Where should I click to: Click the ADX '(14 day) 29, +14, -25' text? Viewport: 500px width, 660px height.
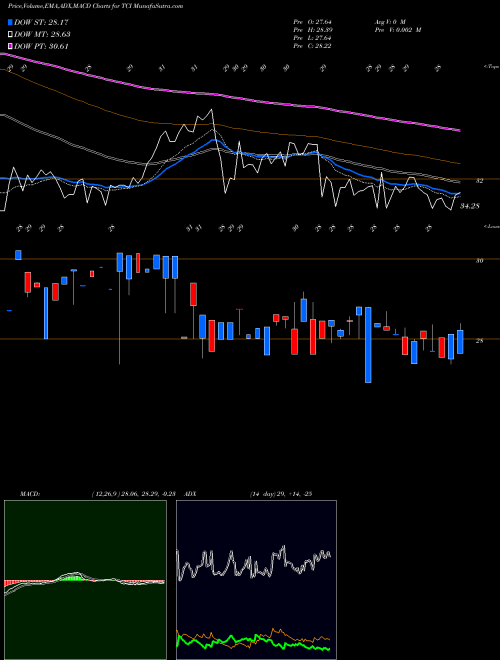pos(281,494)
